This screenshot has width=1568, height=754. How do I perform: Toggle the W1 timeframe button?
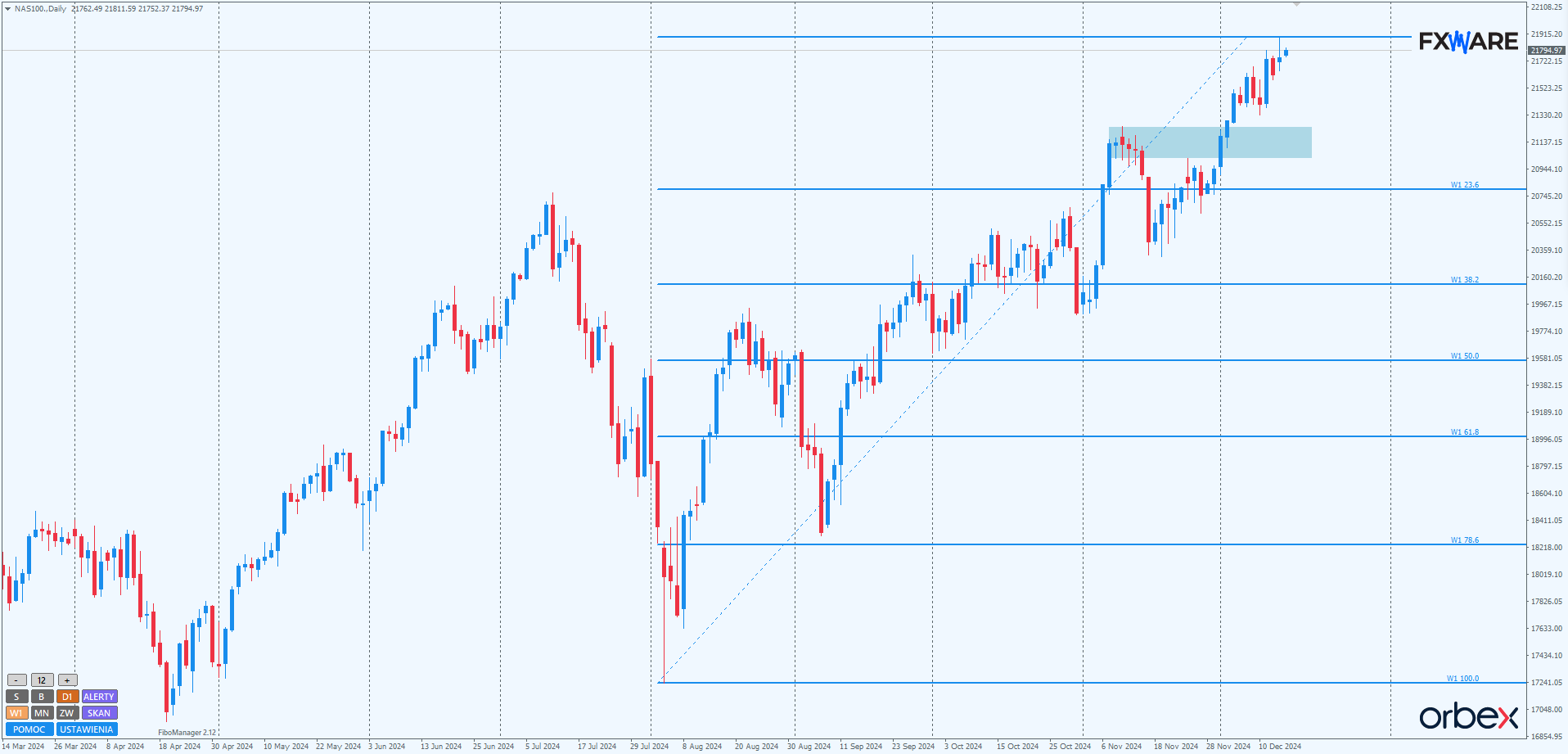pyautogui.click(x=16, y=713)
